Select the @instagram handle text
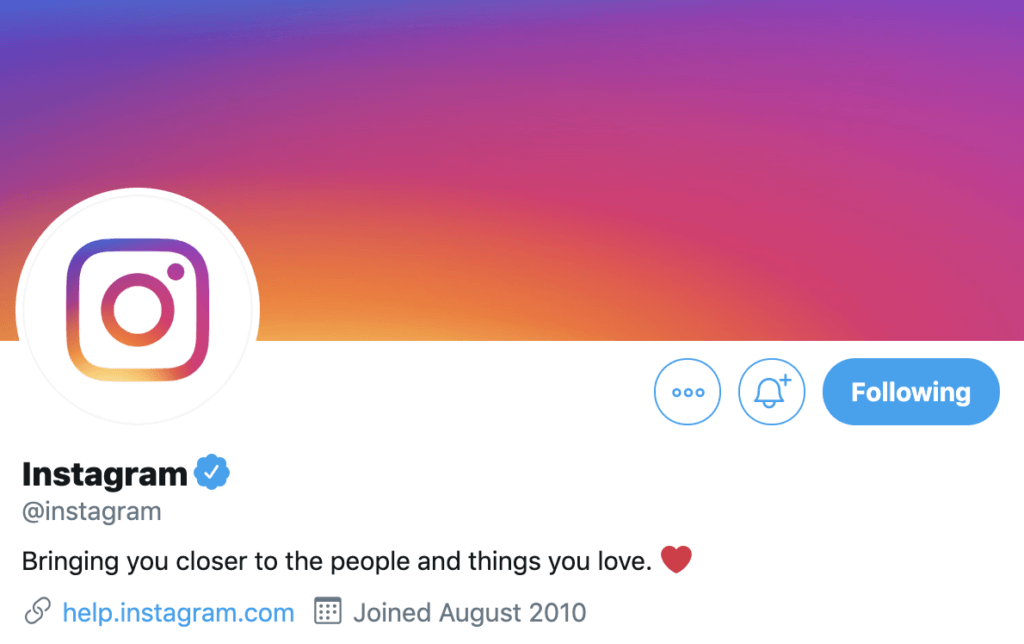This screenshot has width=1024, height=644. coord(91,512)
